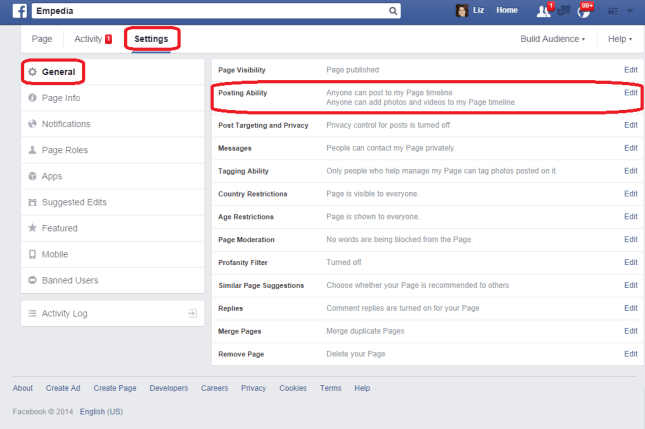Open the messages chat icon
Image resolution: width=645 pixels, height=429 pixels.
pos(564,11)
